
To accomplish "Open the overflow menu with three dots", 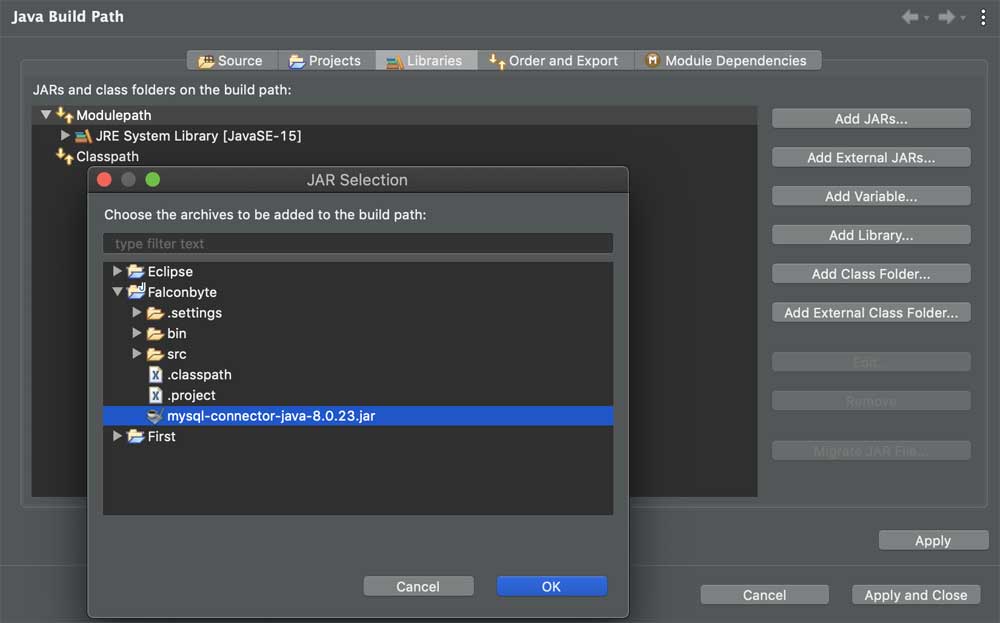I will [x=983, y=16].
